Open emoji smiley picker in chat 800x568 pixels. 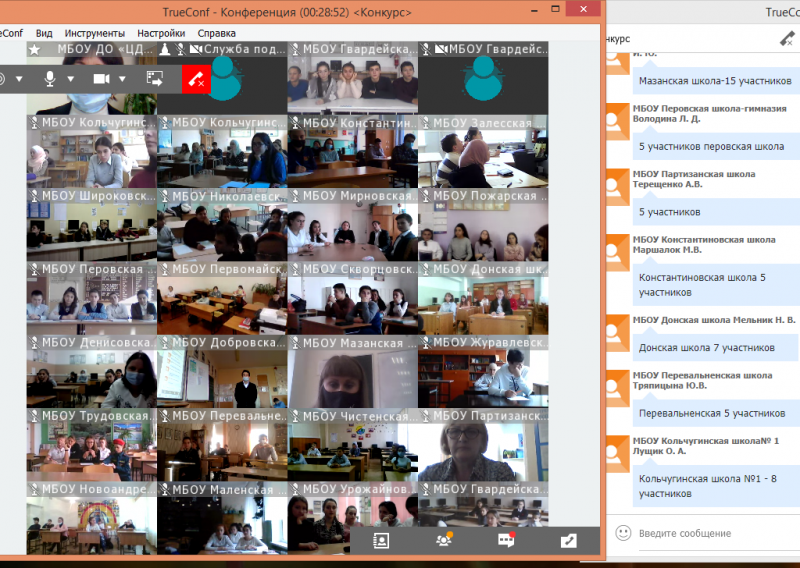tap(622, 533)
